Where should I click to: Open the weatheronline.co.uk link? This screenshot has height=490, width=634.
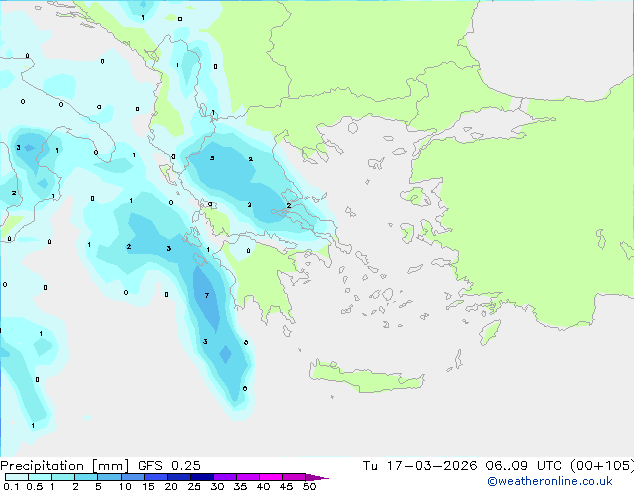550,481
